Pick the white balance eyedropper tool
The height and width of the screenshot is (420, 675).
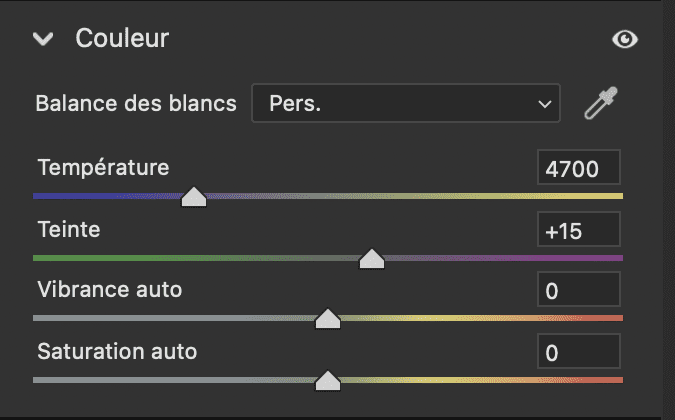pyautogui.click(x=602, y=103)
